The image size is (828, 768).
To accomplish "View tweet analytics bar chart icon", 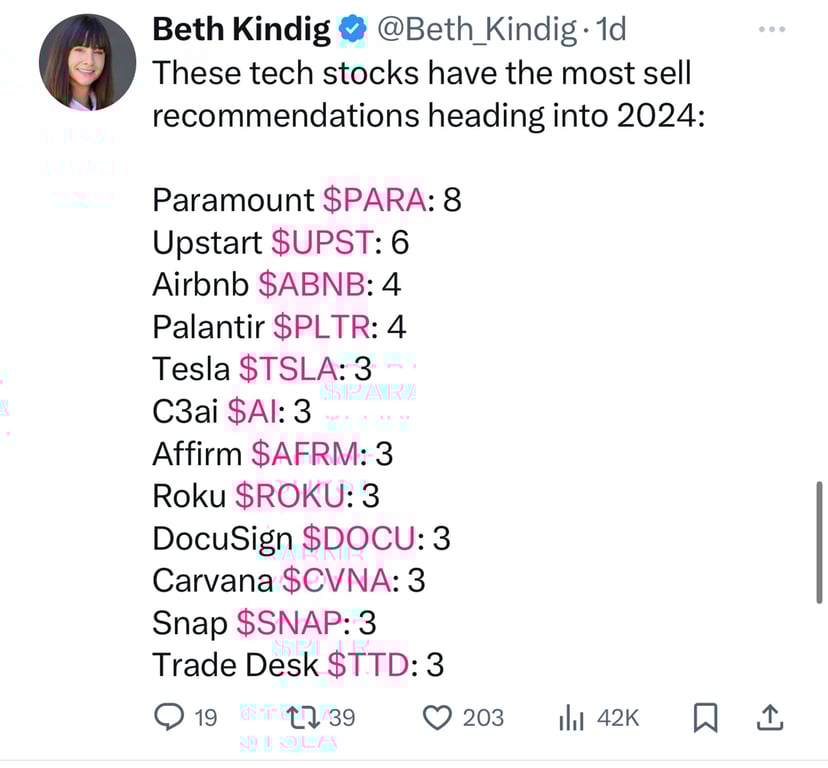I will coord(570,716).
